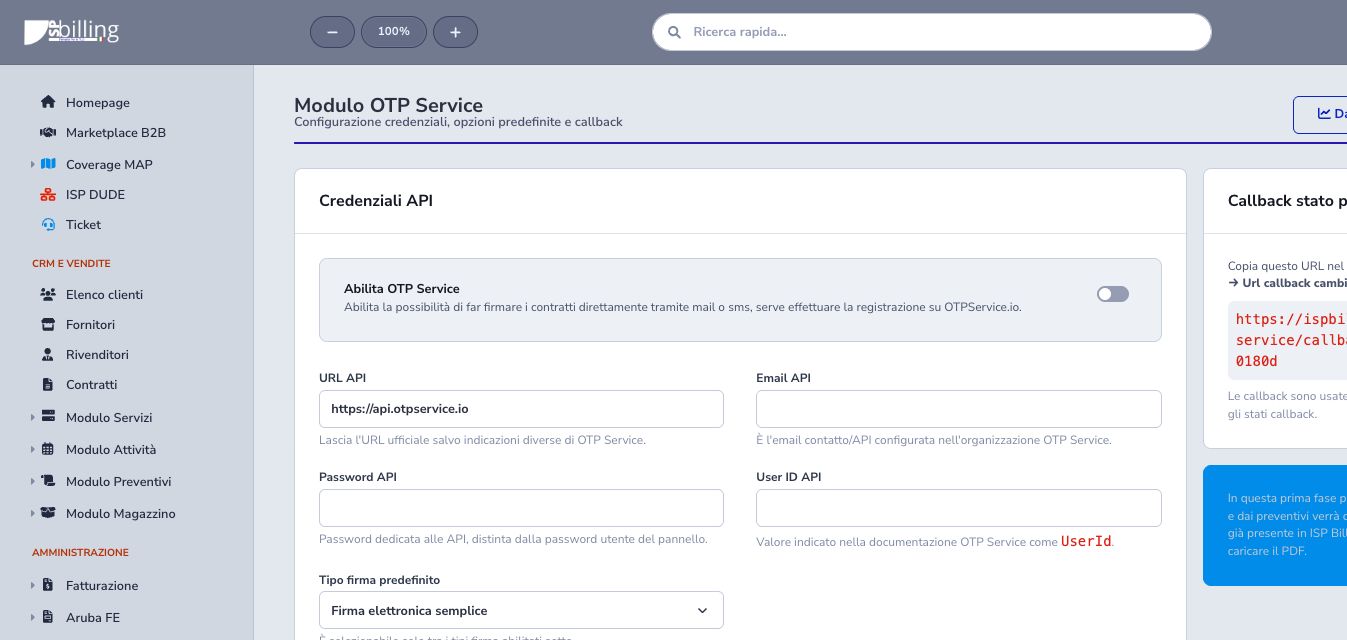Click the Modulo Magazzino boxes icon
Screen dimensions: 1347x640
pyautogui.click(x=48, y=513)
